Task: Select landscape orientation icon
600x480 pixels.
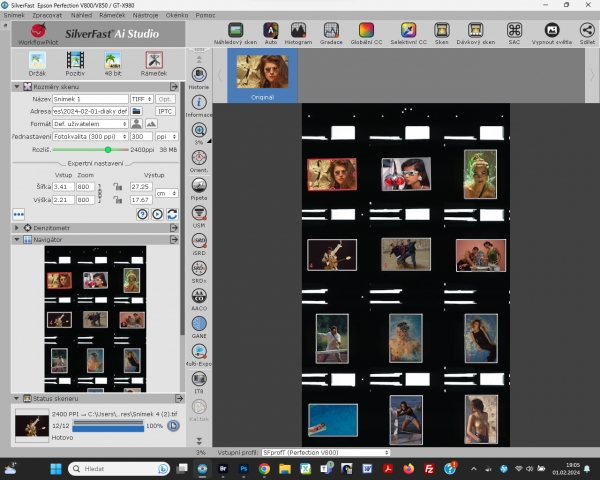Action: 152,124
